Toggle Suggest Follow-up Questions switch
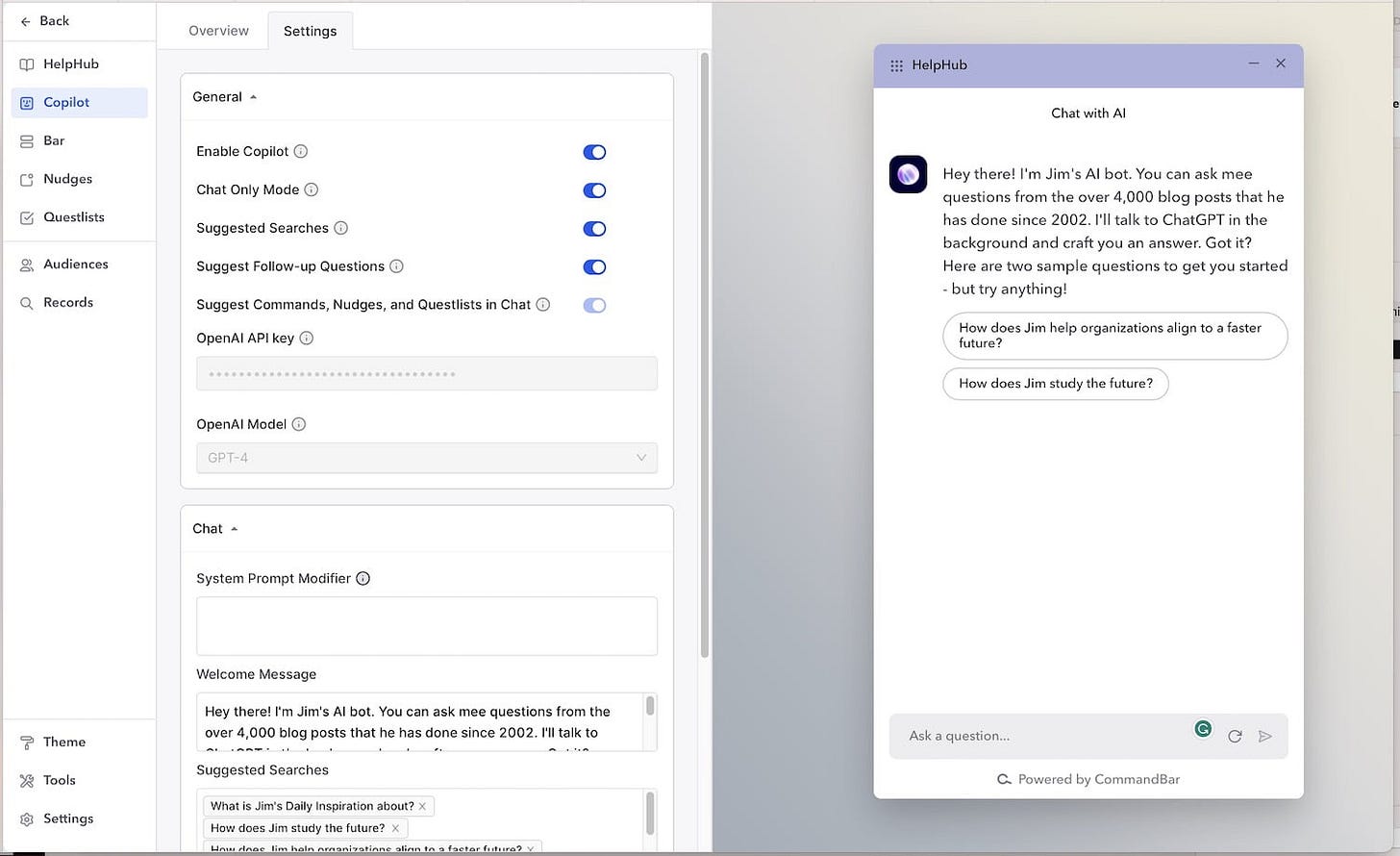The width and height of the screenshot is (1400, 856). 594,267
